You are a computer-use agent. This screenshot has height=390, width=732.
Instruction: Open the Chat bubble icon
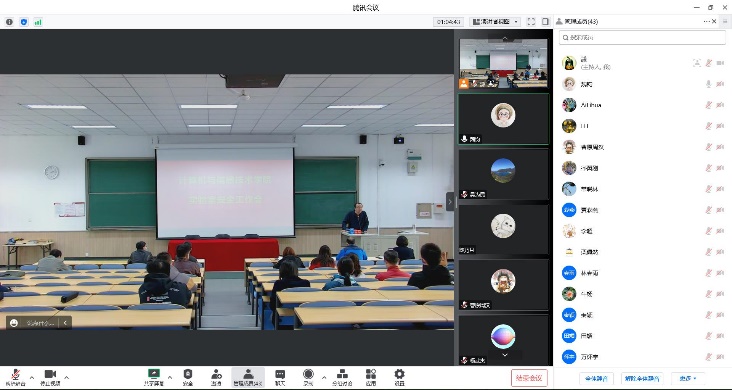click(x=280, y=376)
